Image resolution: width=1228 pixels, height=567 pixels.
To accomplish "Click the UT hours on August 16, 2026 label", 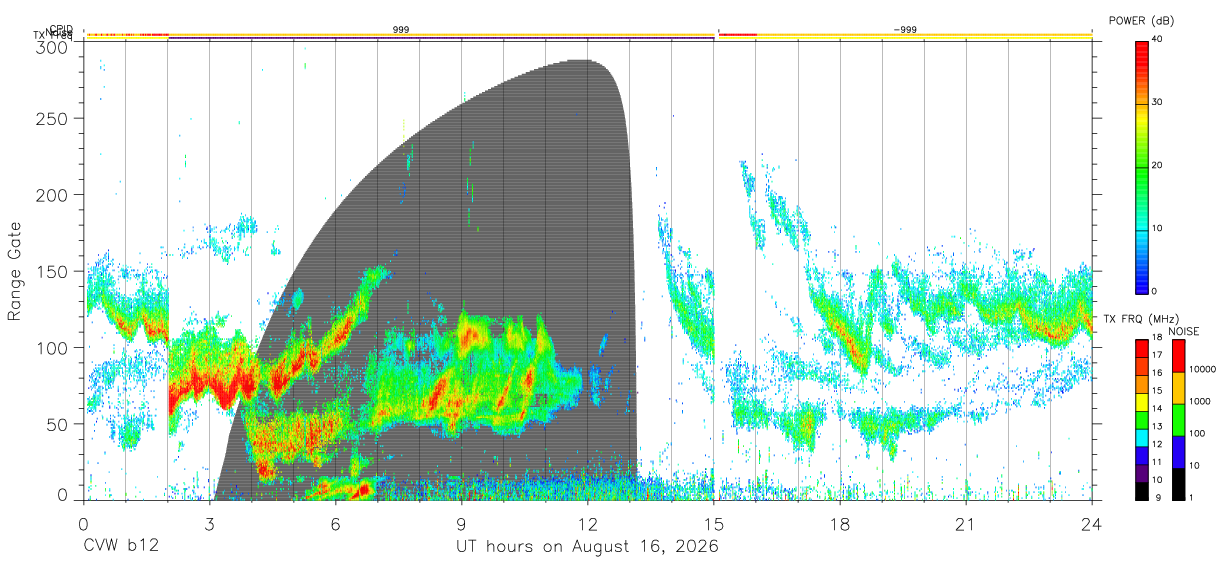I will (587, 547).
